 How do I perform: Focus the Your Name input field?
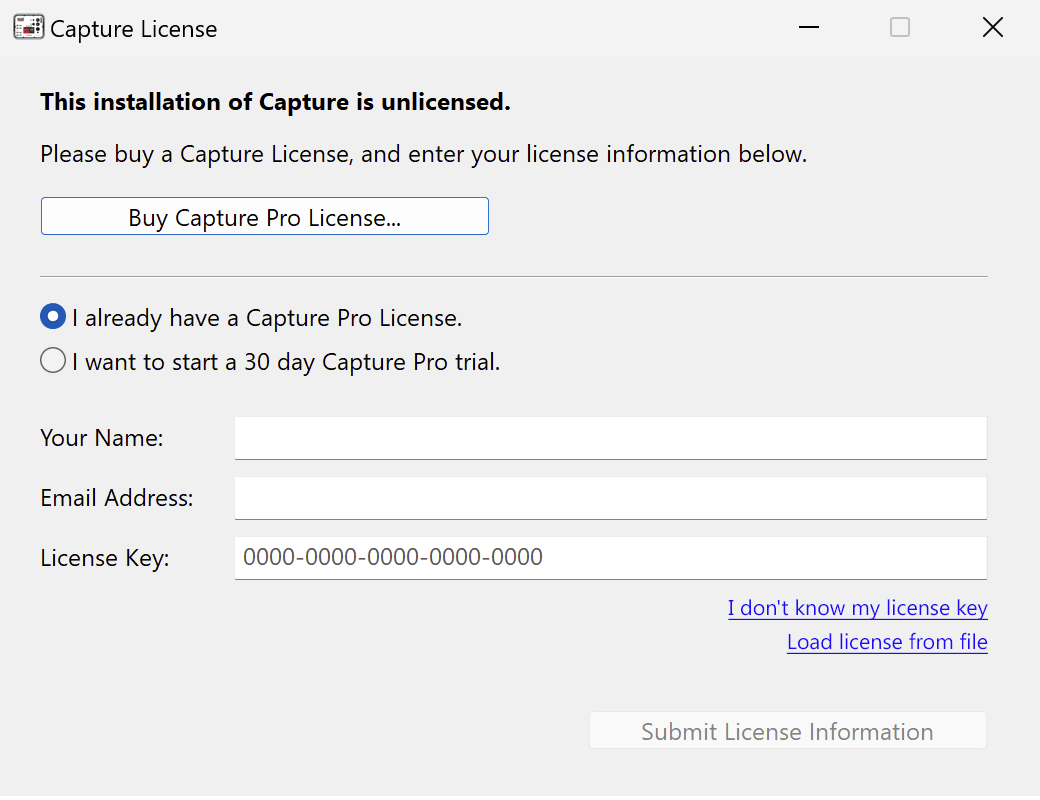[611, 438]
